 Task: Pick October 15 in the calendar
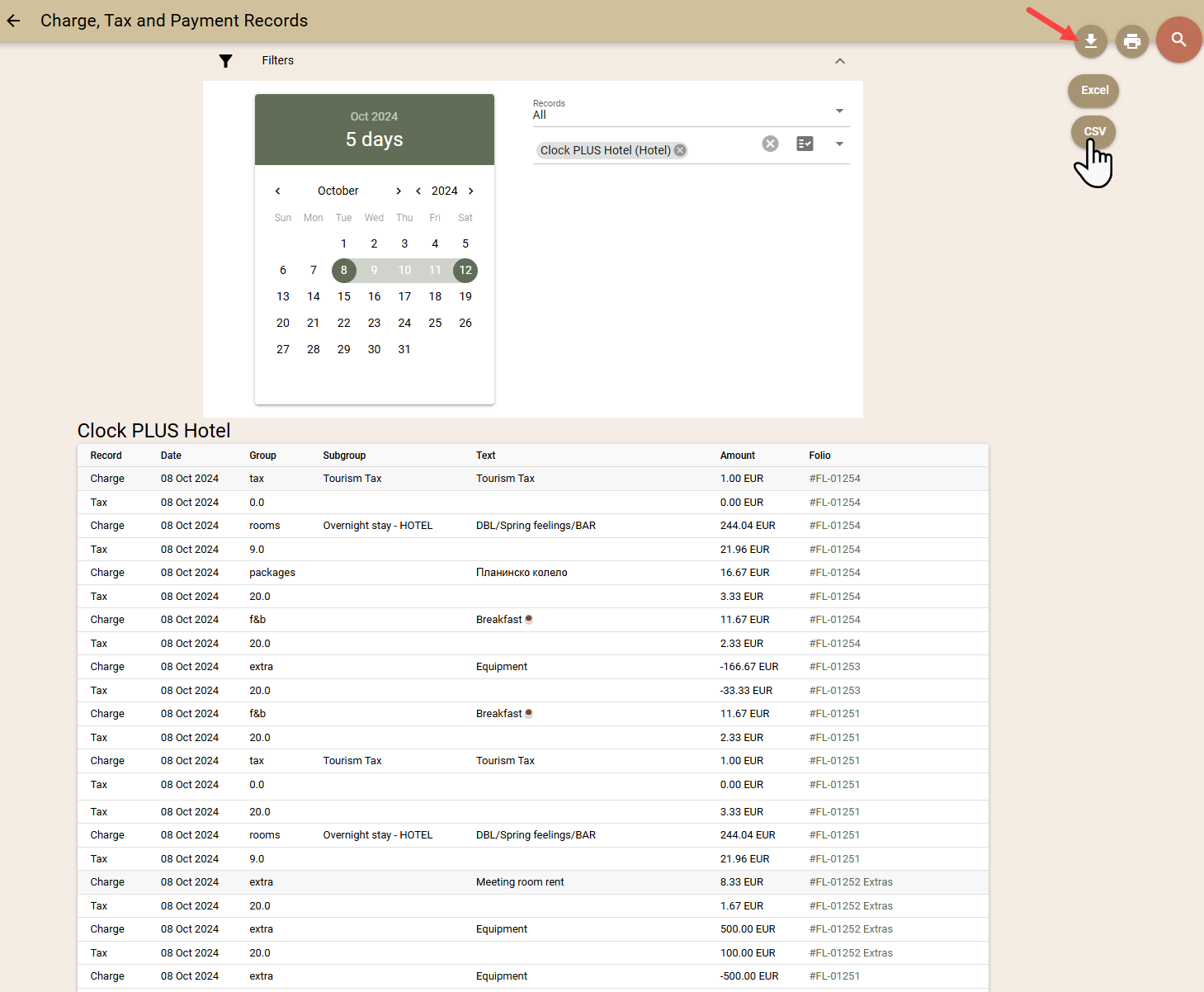pos(344,296)
